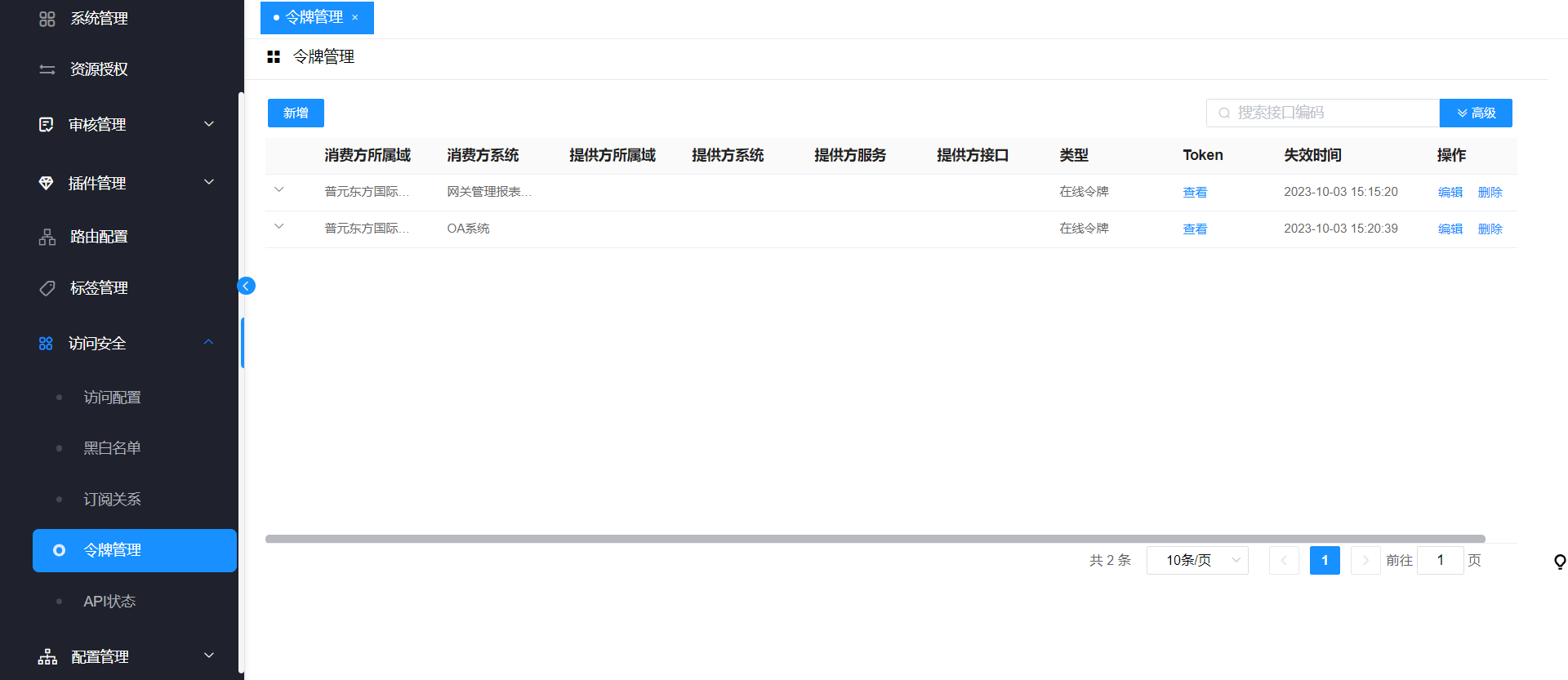Click 在线令牌 in the OA系统 row
Screen dimensions: 1568x680
coord(1084,229)
